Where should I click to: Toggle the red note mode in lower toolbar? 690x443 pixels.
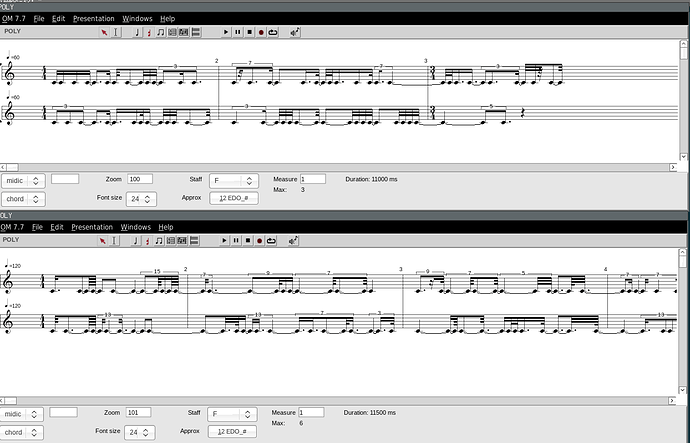pos(148,241)
